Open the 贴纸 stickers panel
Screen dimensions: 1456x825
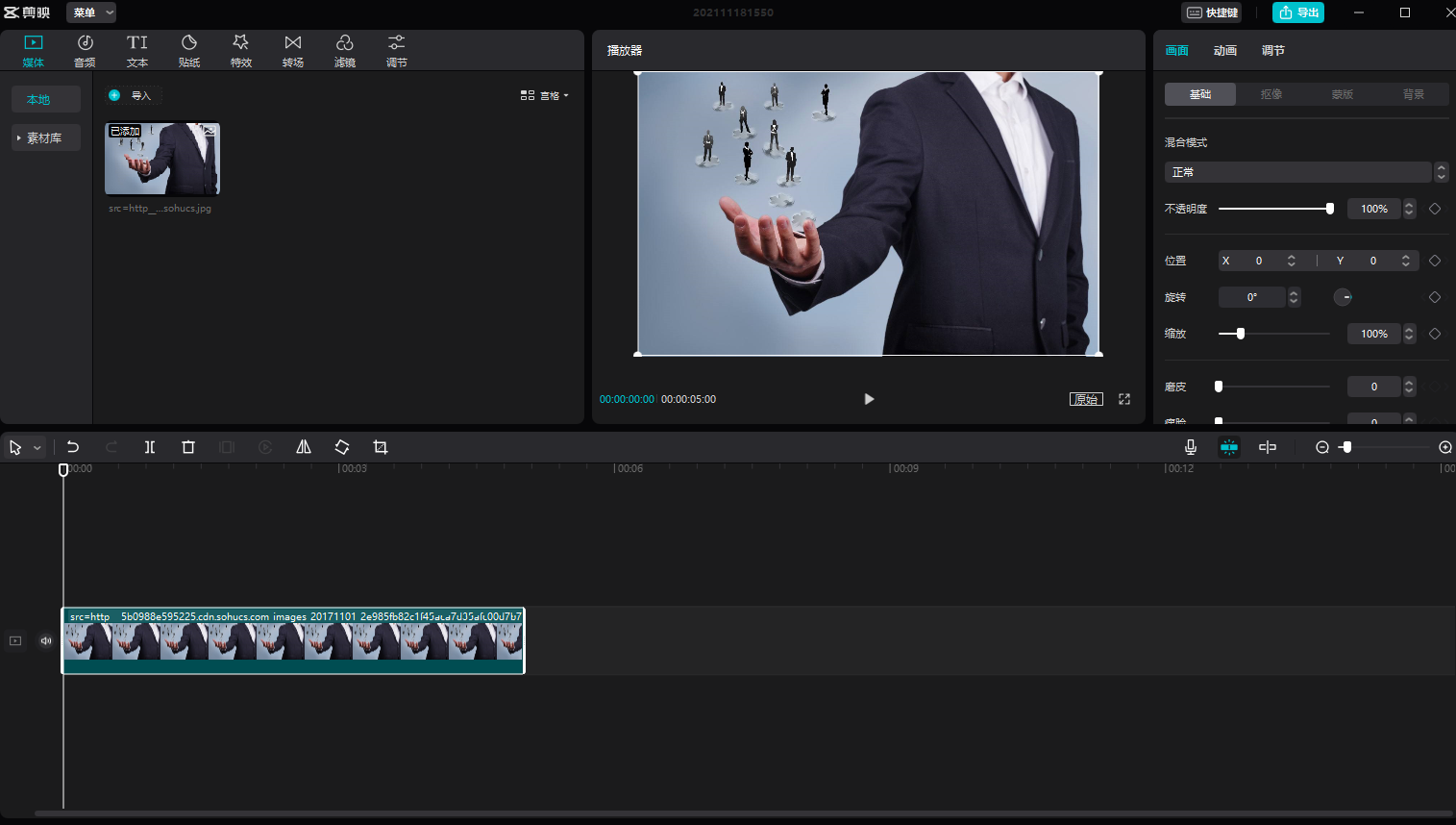(189, 50)
